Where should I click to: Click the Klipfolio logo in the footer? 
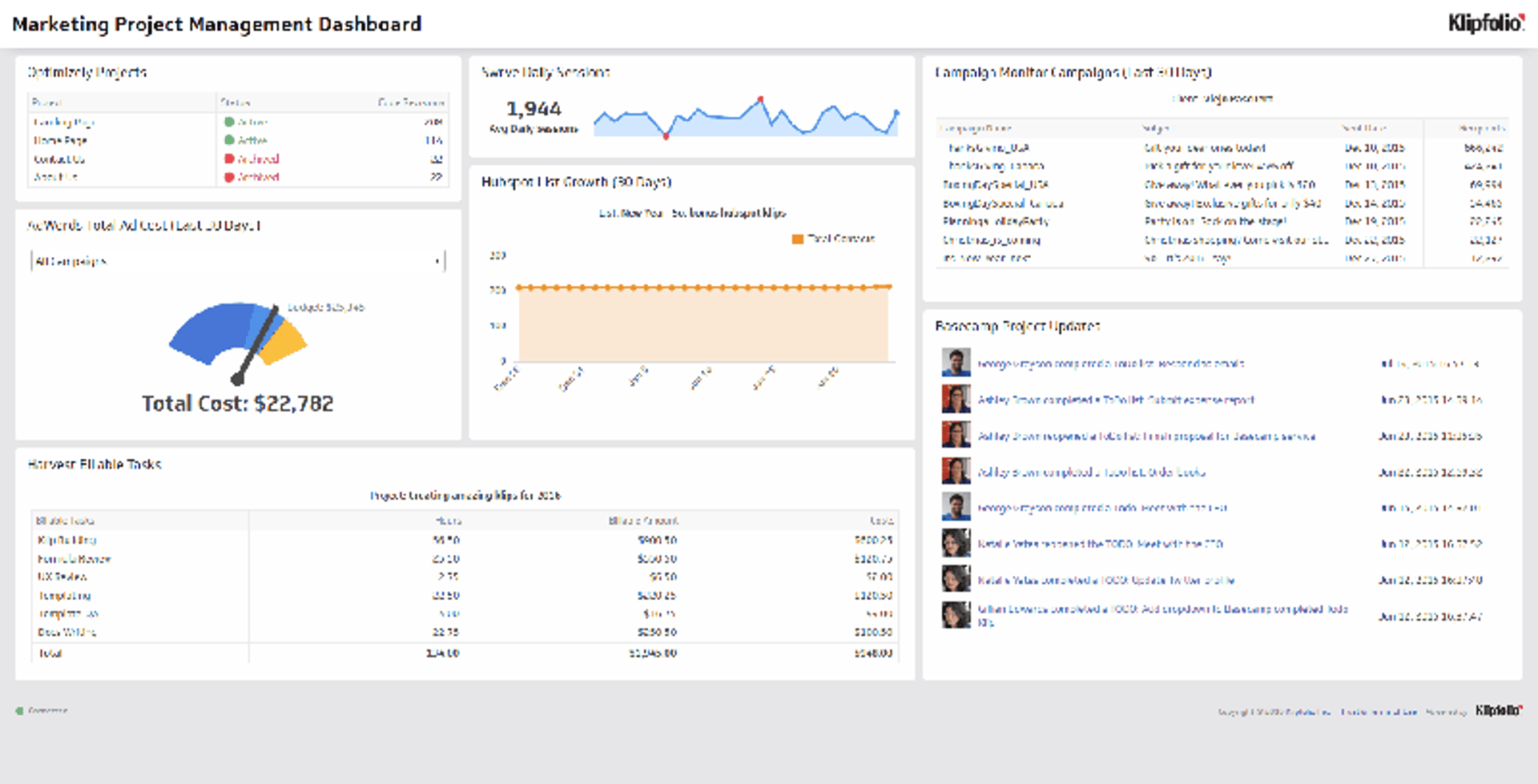[x=1500, y=710]
